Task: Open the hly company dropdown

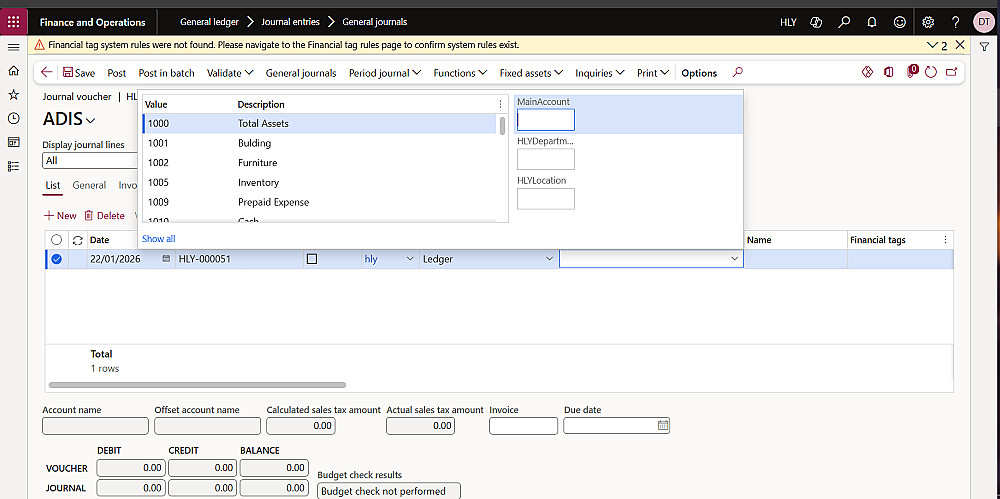Action: point(407,259)
